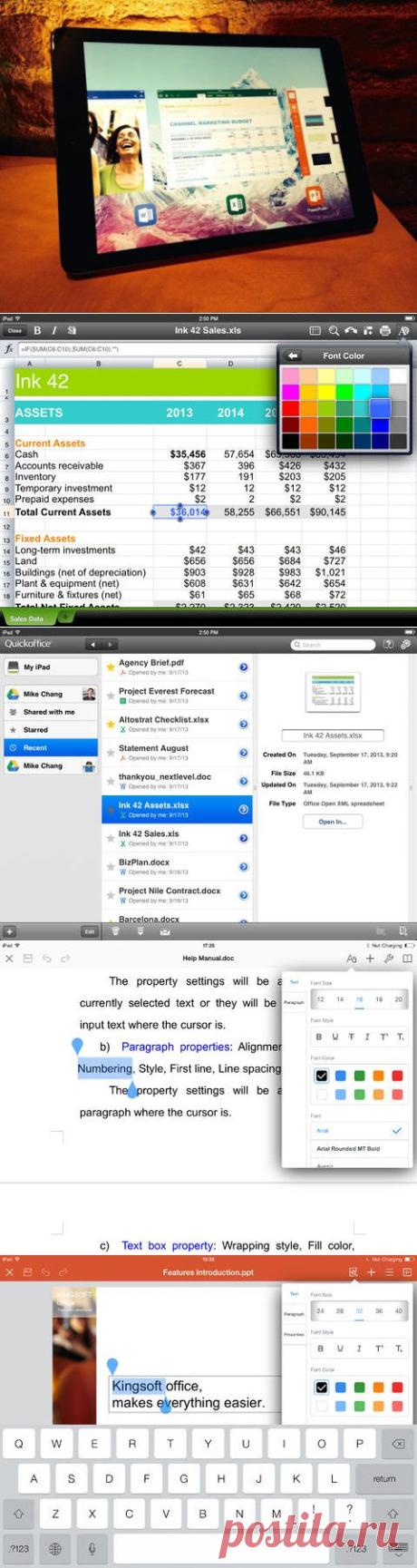Click the plus insert icon in Features Introduction.ppt
This screenshot has width=417, height=1568.
(x=371, y=1272)
